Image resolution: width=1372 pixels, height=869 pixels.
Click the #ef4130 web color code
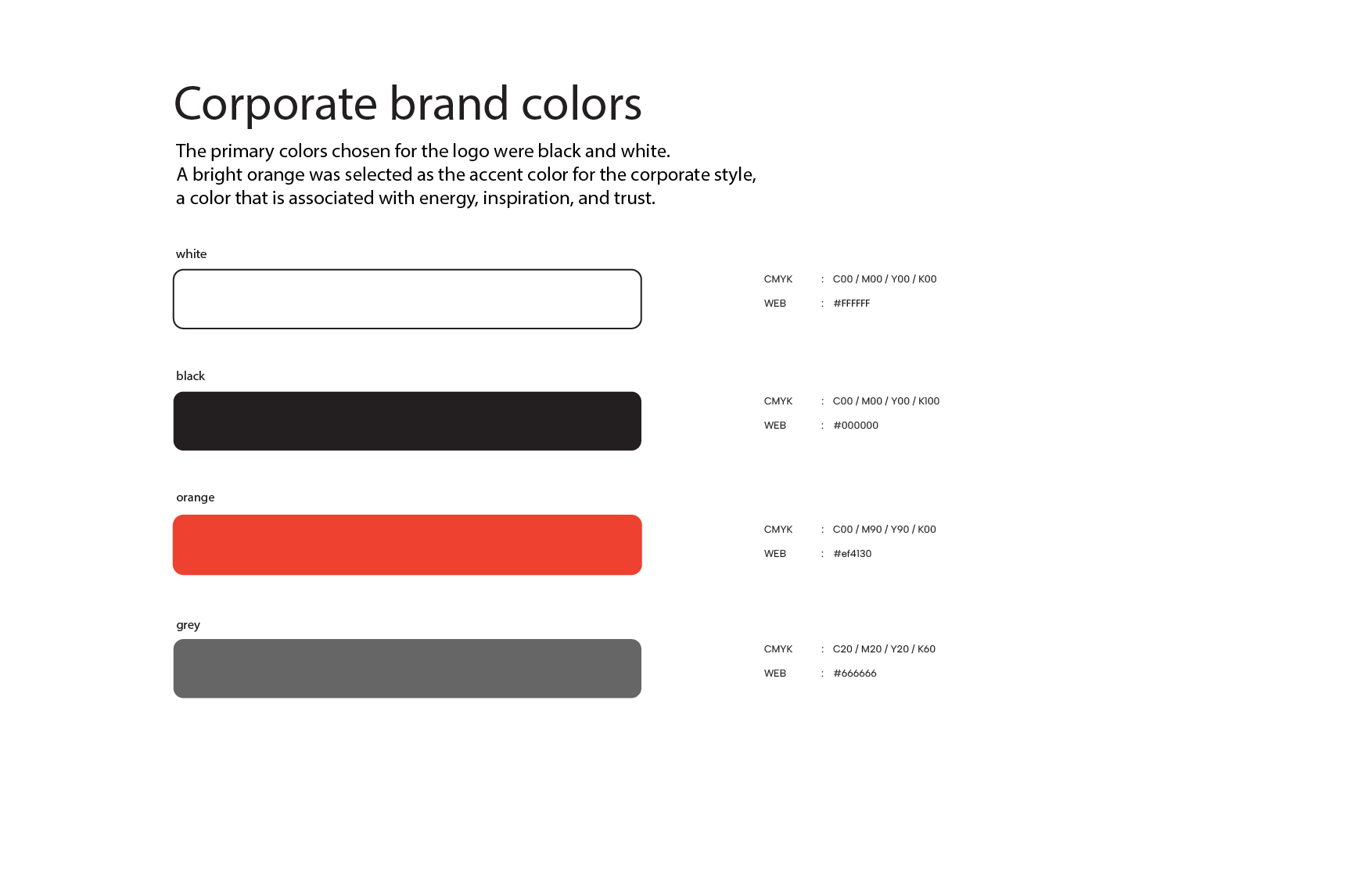[852, 554]
